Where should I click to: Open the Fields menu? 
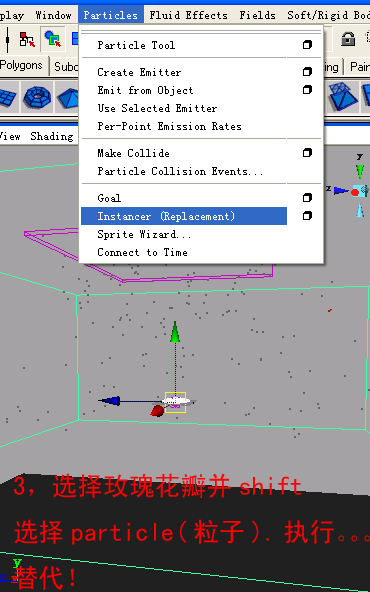pyautogui.click(x=257, y=15)
